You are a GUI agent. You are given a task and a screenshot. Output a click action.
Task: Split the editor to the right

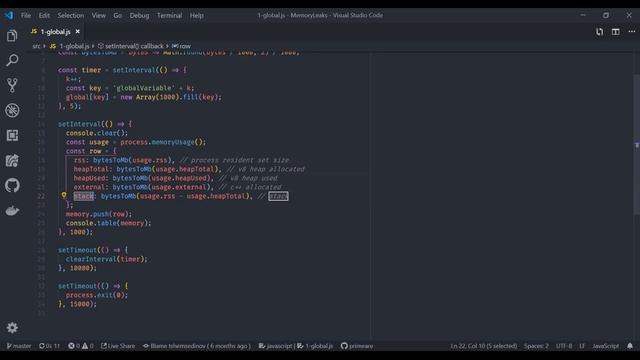616,31
